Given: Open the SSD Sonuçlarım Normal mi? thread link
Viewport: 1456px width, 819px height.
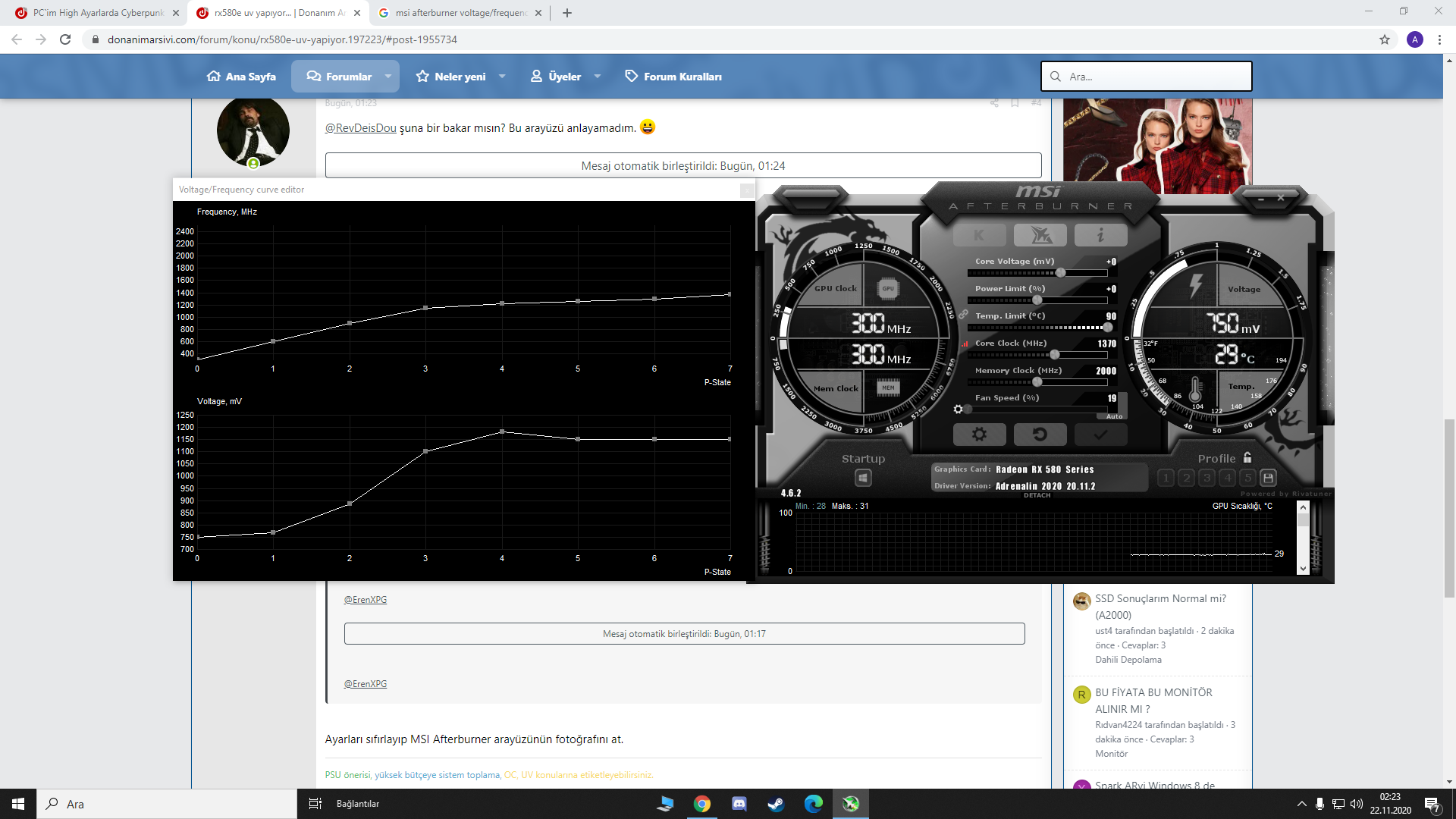Looking at the screenshot, I should click(1159, 598).
